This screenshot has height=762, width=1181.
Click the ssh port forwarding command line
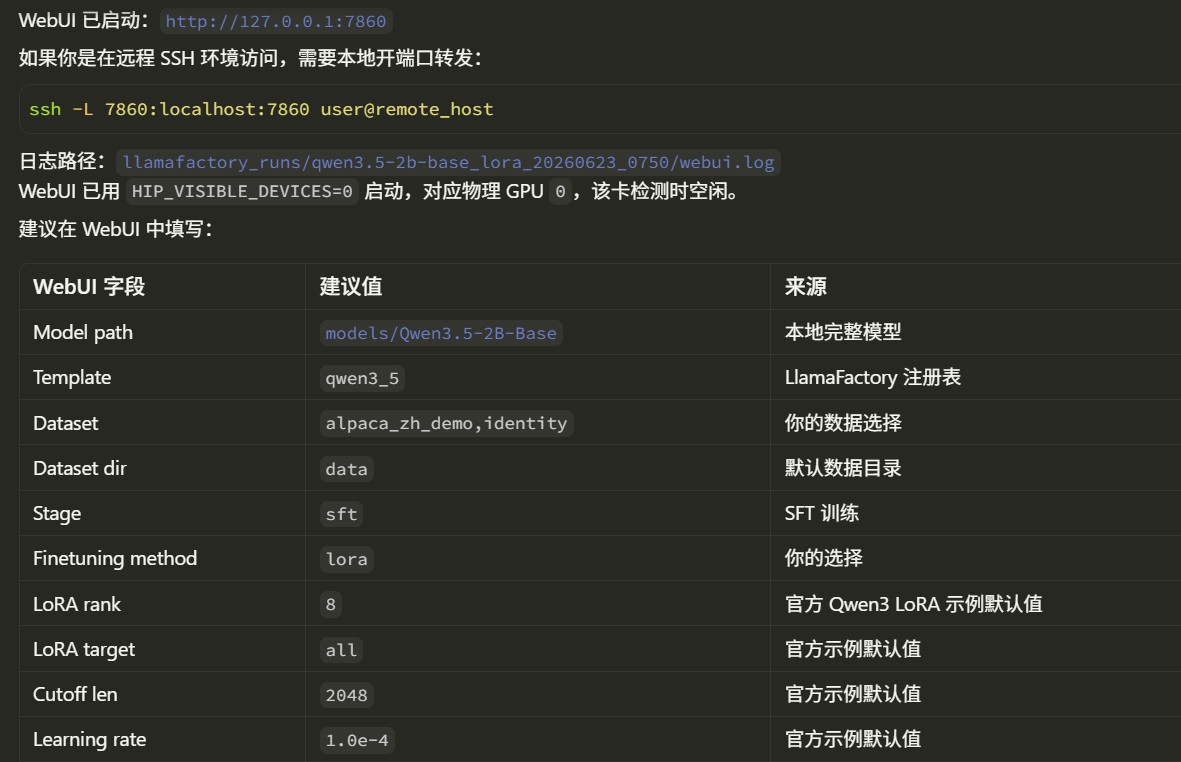click(261, 109)
